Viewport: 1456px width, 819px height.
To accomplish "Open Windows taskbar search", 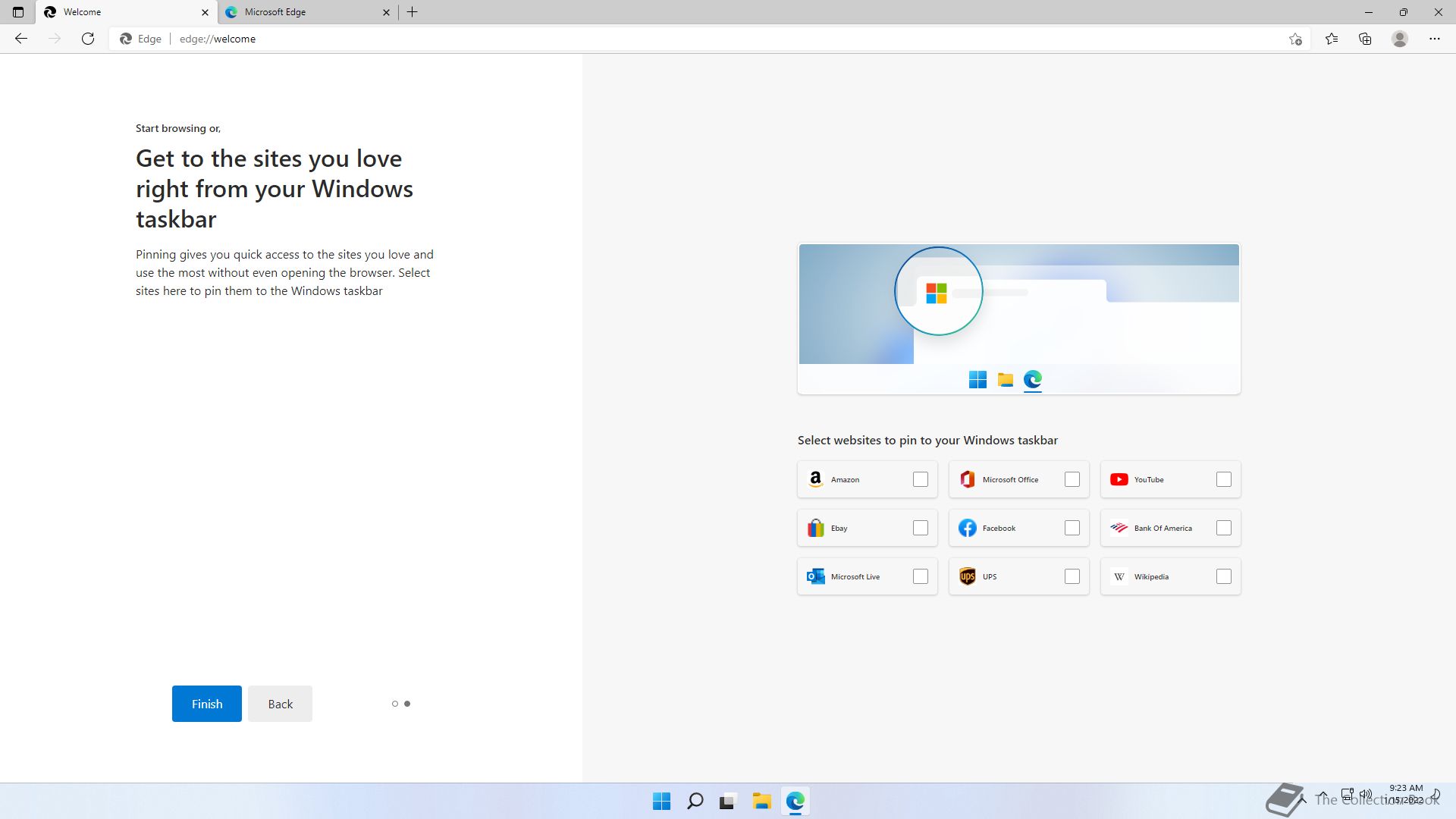I will pyautogui.click(x=695, y=801).
